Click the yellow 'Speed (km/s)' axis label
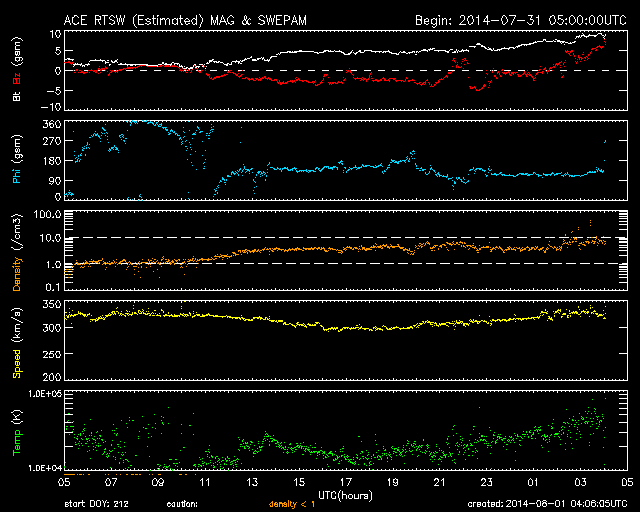The width and height of the screenshot is (640, 512). 17,343
